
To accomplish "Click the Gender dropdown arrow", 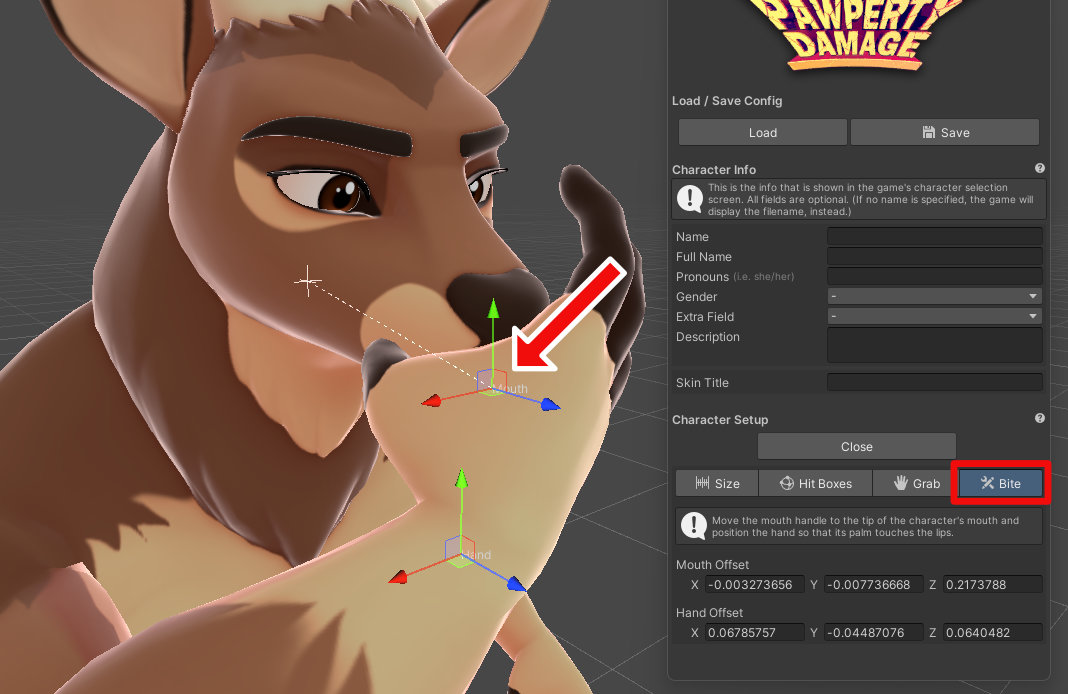I will point(1033,296).
